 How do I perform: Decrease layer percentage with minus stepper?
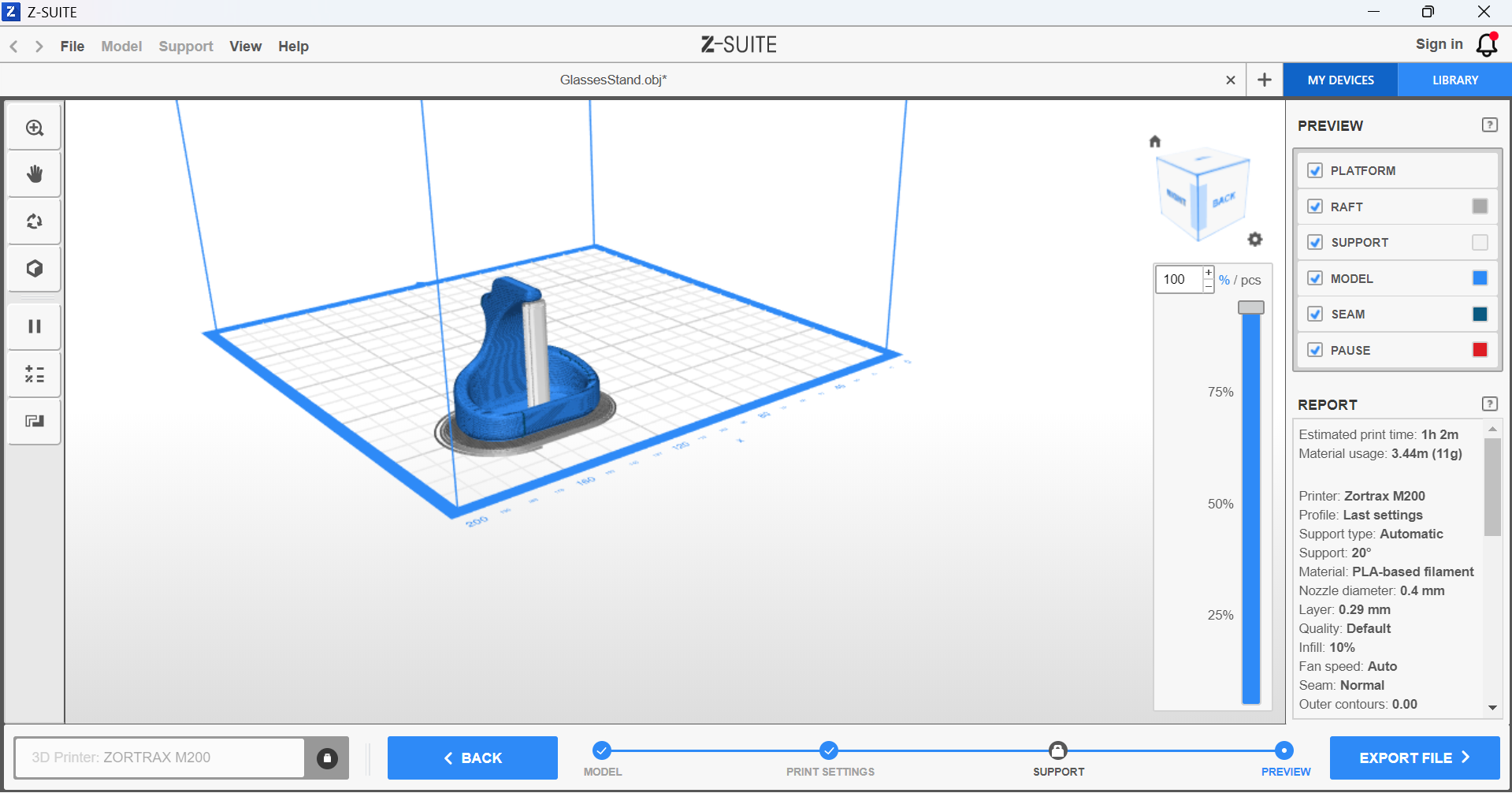coord(1209,286)
